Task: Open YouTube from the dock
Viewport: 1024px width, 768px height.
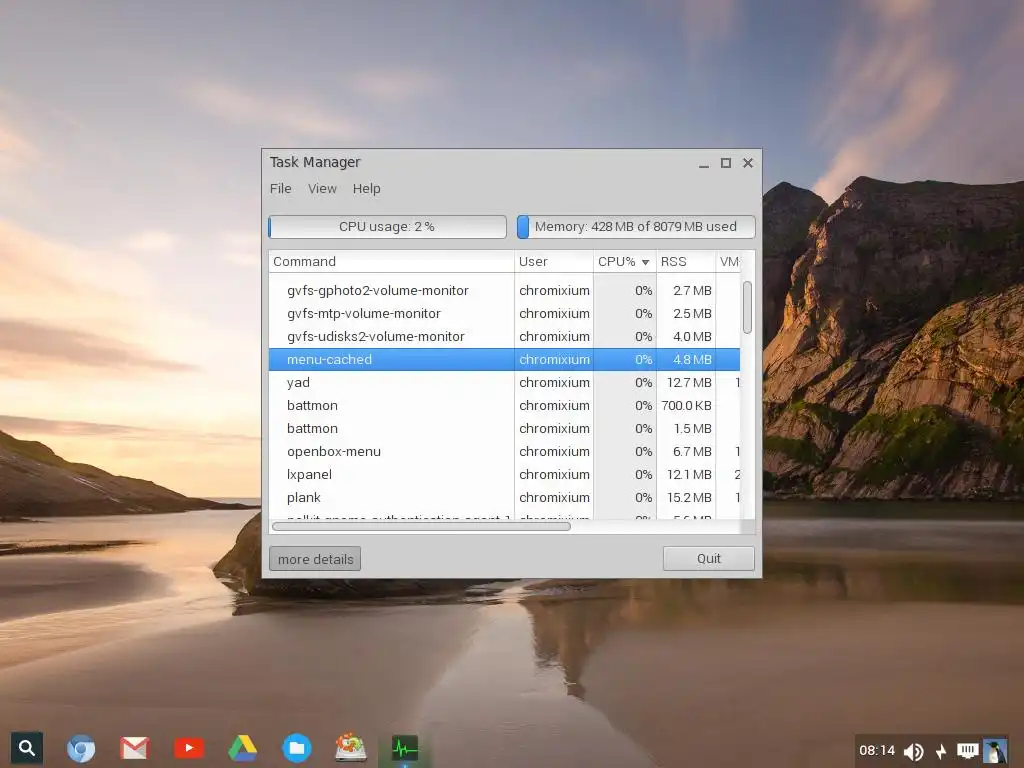Action: (x=189, y=748)
